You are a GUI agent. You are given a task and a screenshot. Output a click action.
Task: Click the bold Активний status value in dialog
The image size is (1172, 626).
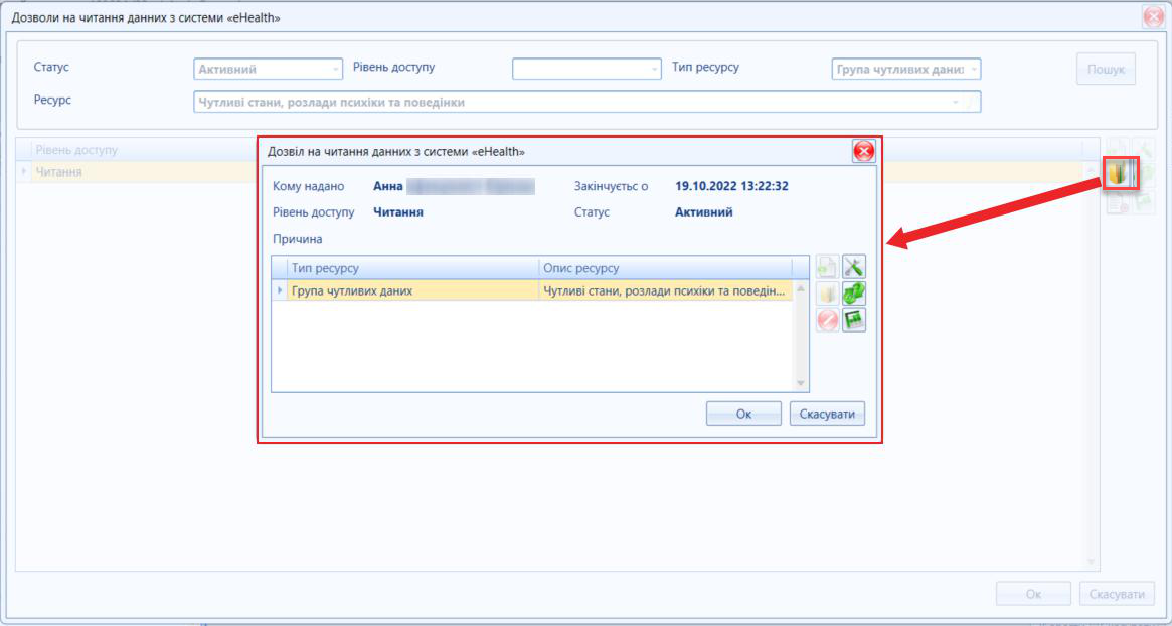click(x=703, y=212)
